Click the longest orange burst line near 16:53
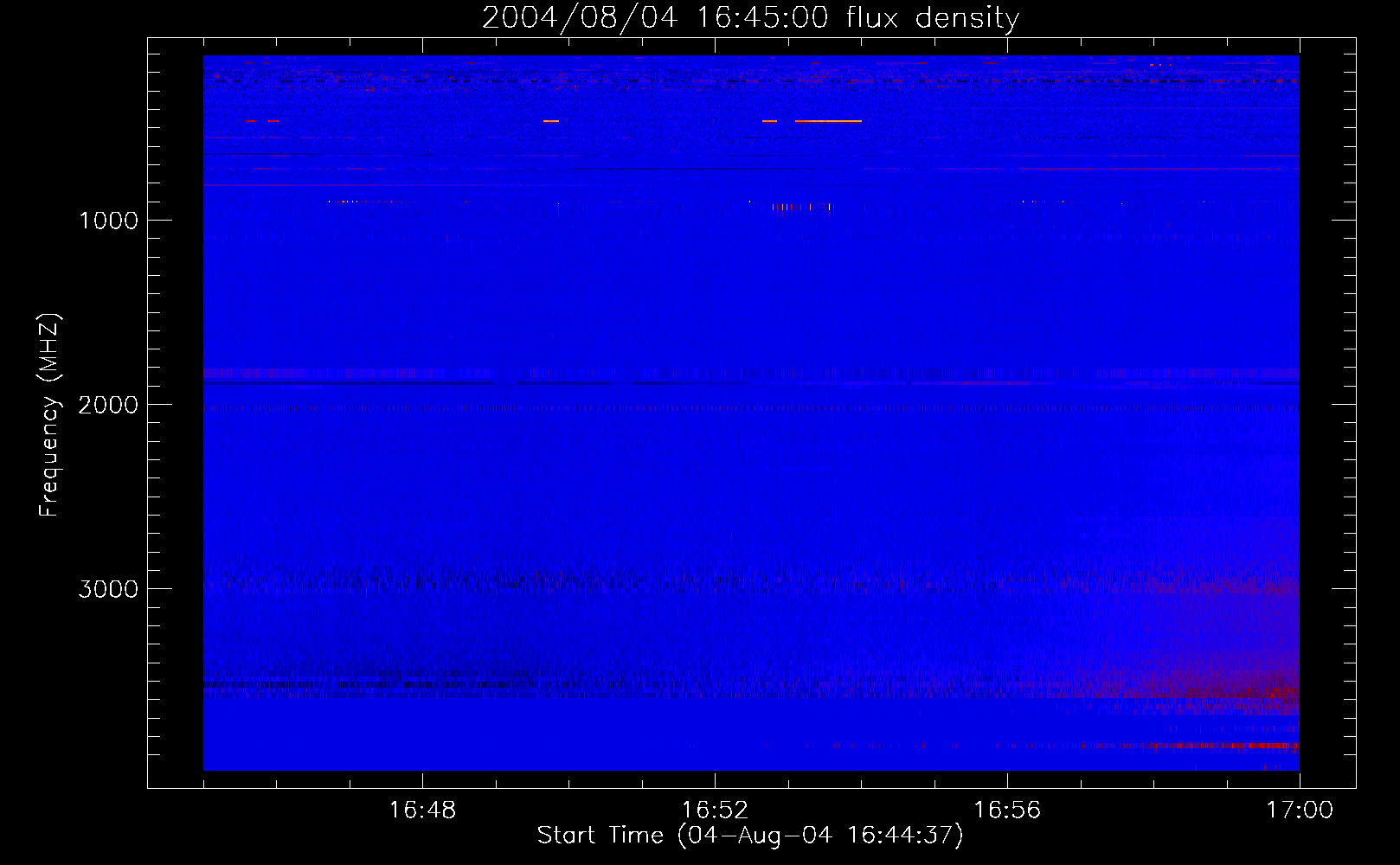1400x865 pixels. pyautogui.click(x=828, y=121)
